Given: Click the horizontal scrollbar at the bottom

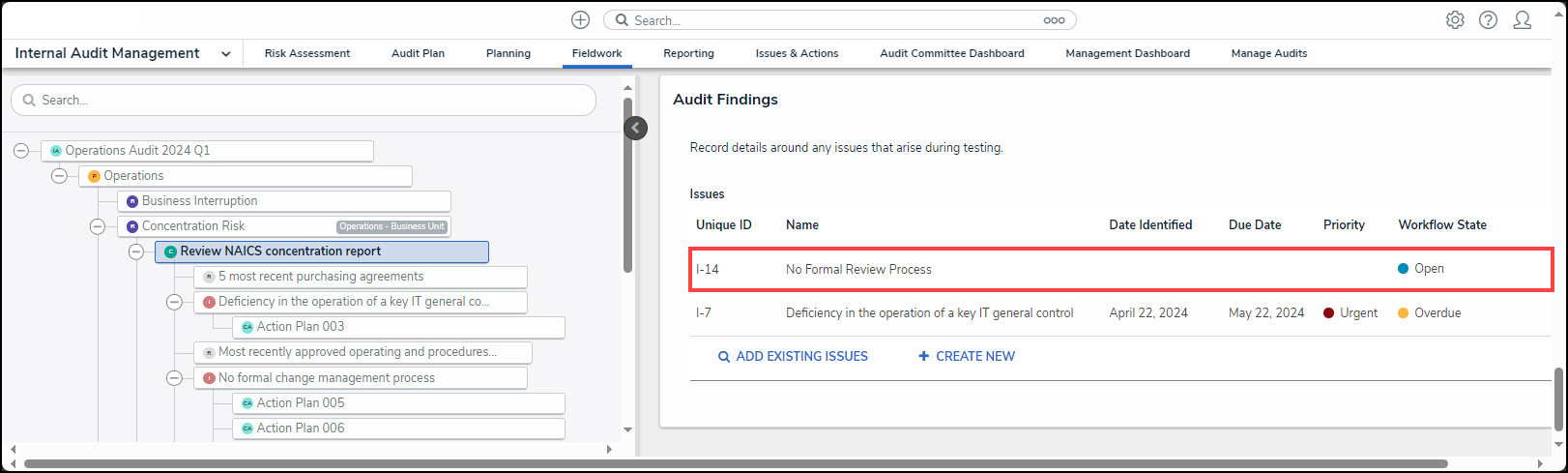Looking at the screenshot, I should (x=735, y=464).
